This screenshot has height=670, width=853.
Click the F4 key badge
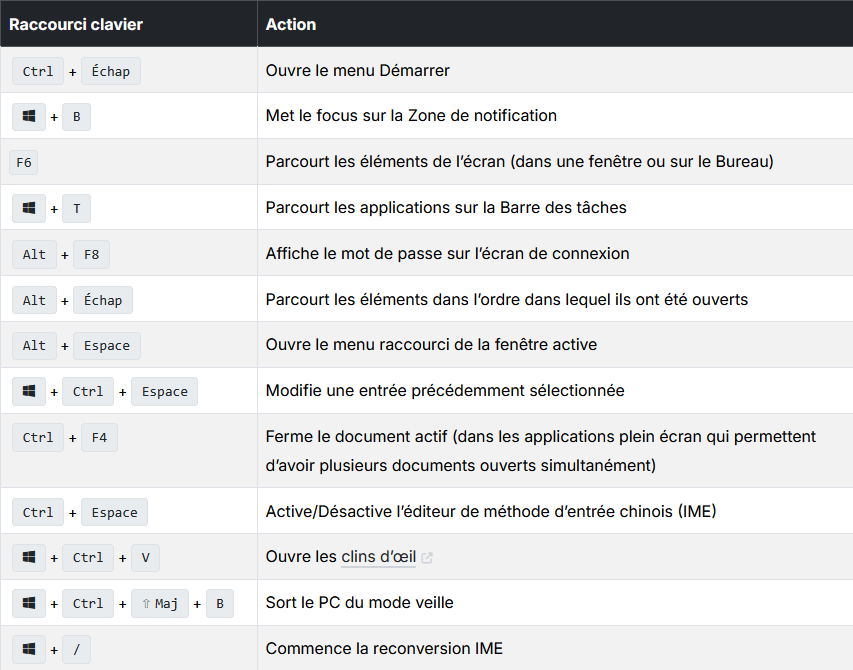tap(100, 438)
